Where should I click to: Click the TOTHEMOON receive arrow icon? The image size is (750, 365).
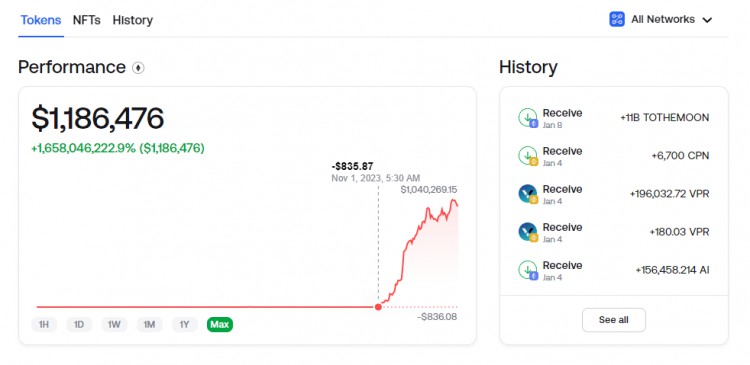coord(528,118)
